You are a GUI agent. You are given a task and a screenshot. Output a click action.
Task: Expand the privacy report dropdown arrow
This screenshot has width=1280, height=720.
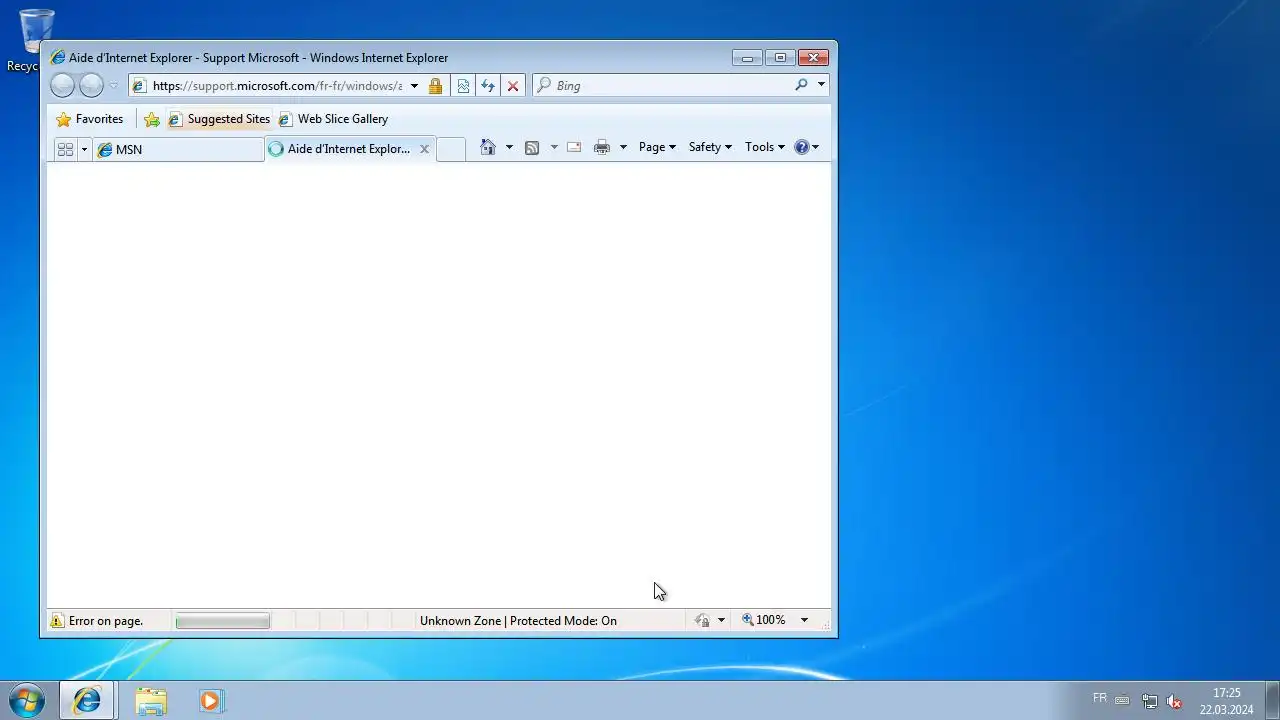click(721, 621)
